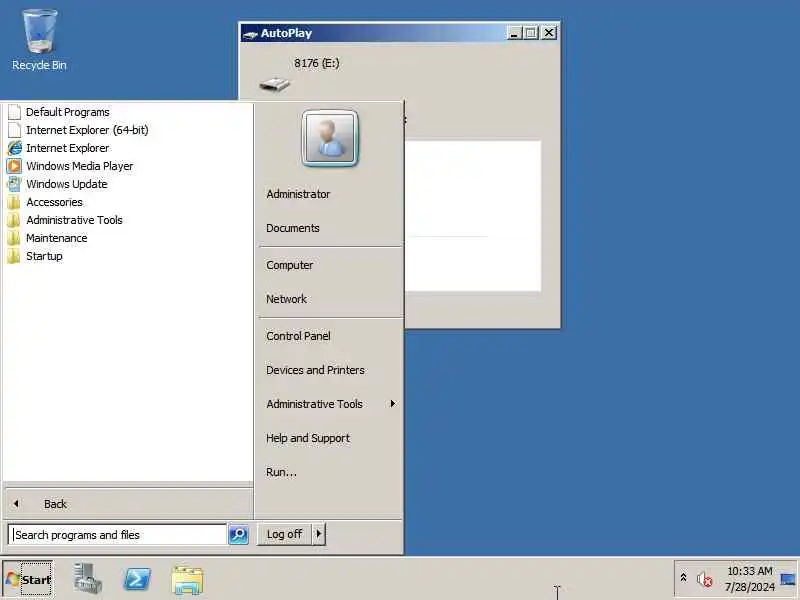Screen dimensions: 800x600
Task: Open Recycle Bin desktop icon
Action: tap(39, 40)
